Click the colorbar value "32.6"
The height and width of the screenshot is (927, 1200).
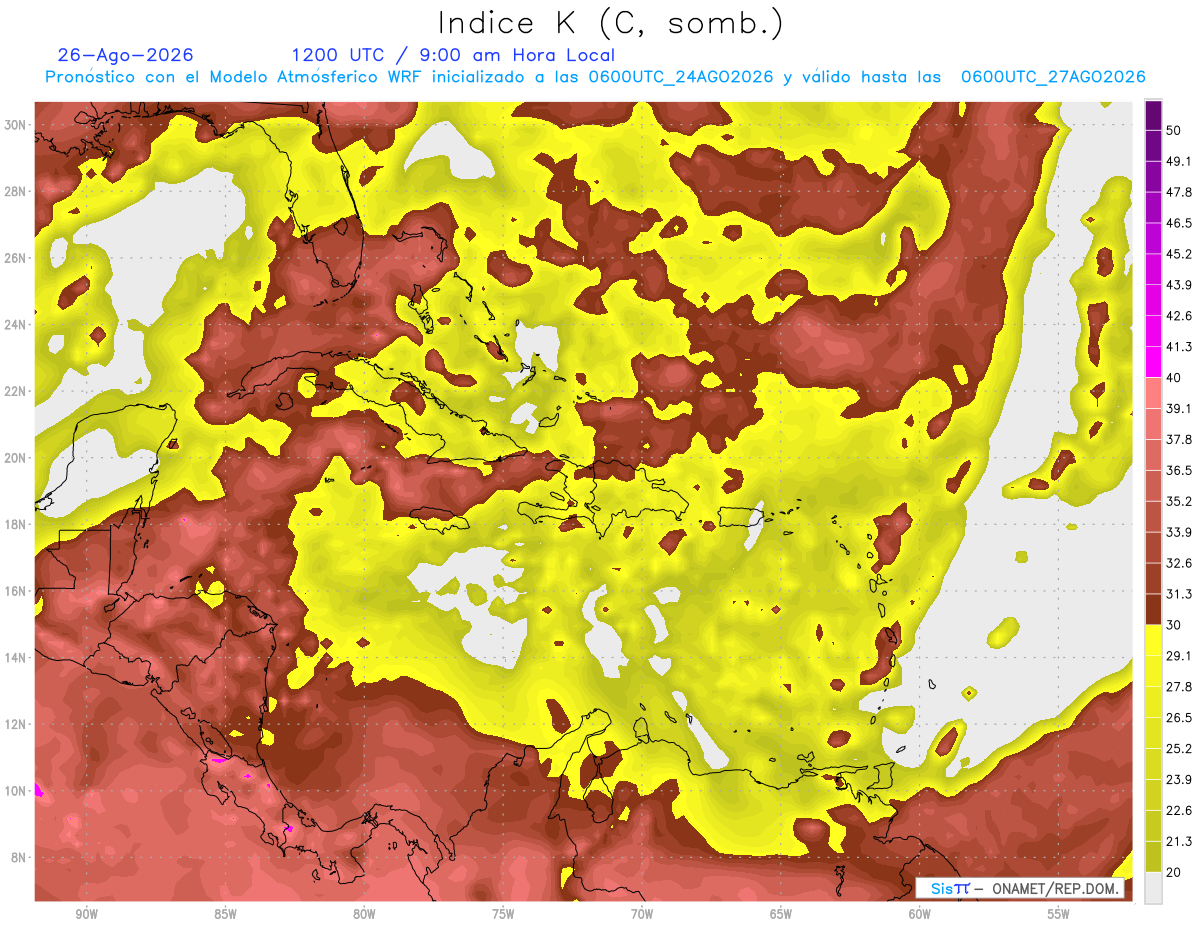(x=1179, y=563)
